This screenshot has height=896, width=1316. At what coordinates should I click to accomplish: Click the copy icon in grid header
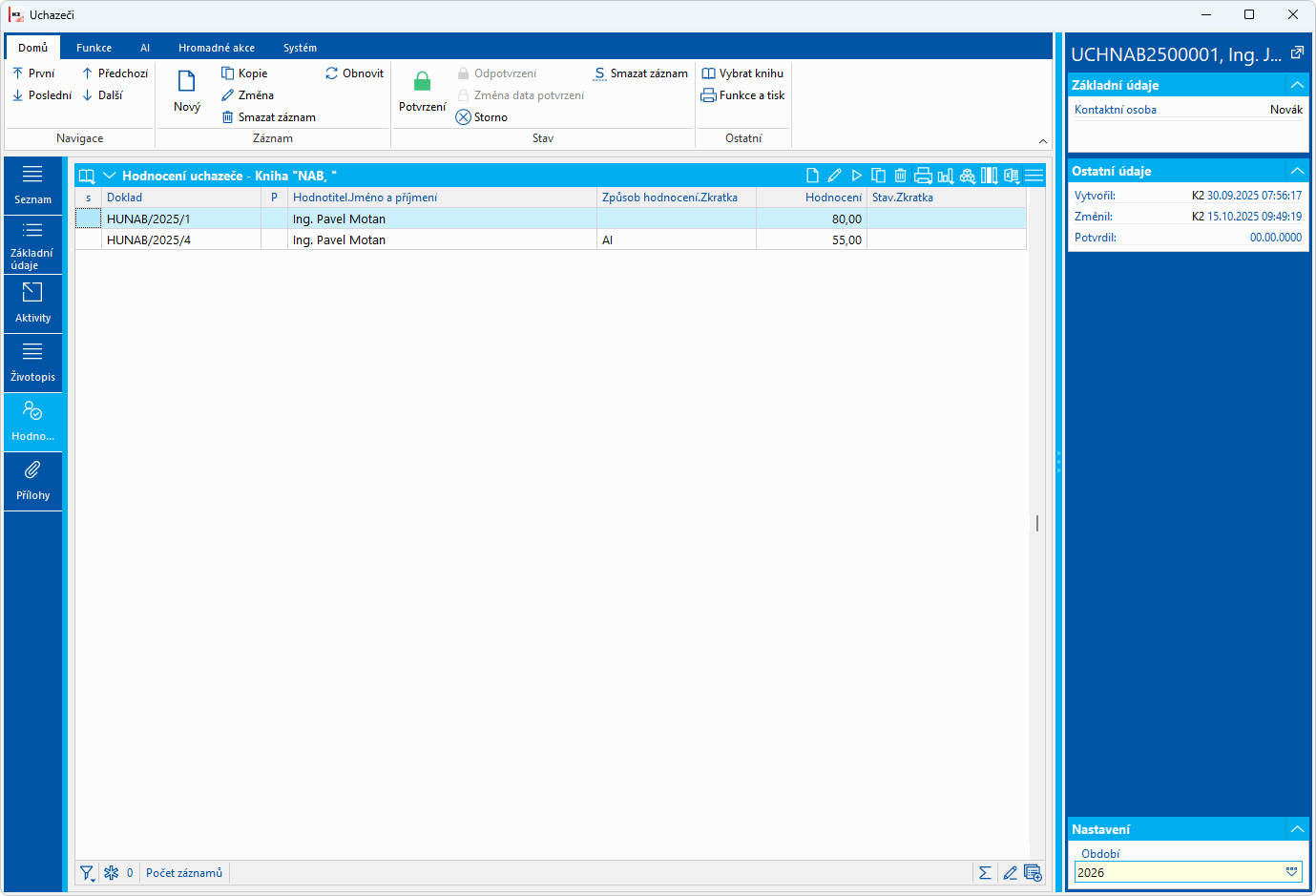coord(878,176)
